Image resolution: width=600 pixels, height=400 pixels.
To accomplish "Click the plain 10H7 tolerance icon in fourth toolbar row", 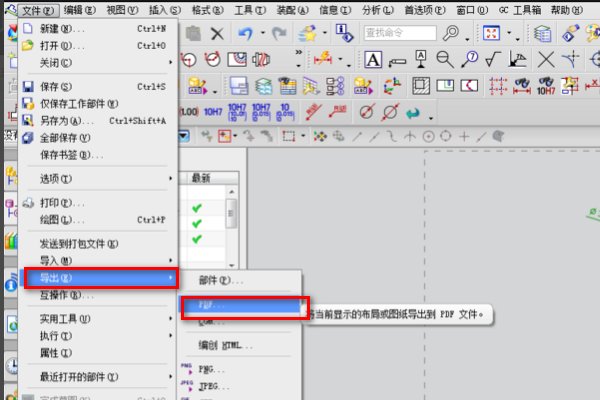I will (213, 112).
